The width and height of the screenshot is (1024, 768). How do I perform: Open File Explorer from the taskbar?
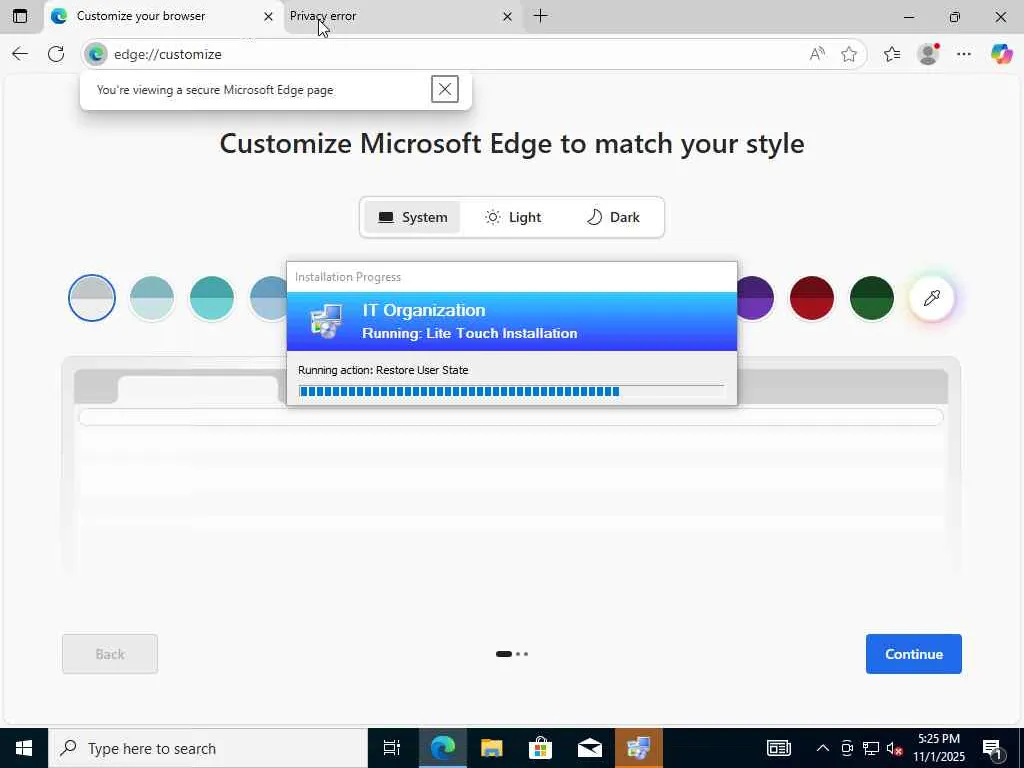pos(491,748)
